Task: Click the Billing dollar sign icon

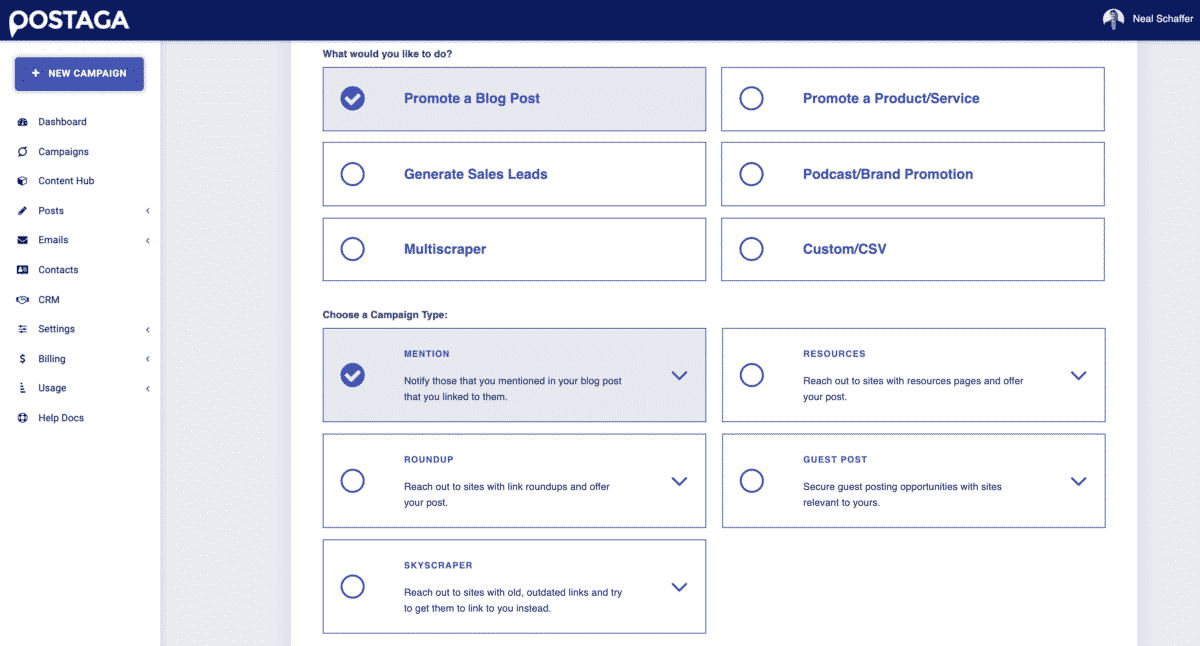Action: [23, 359]
